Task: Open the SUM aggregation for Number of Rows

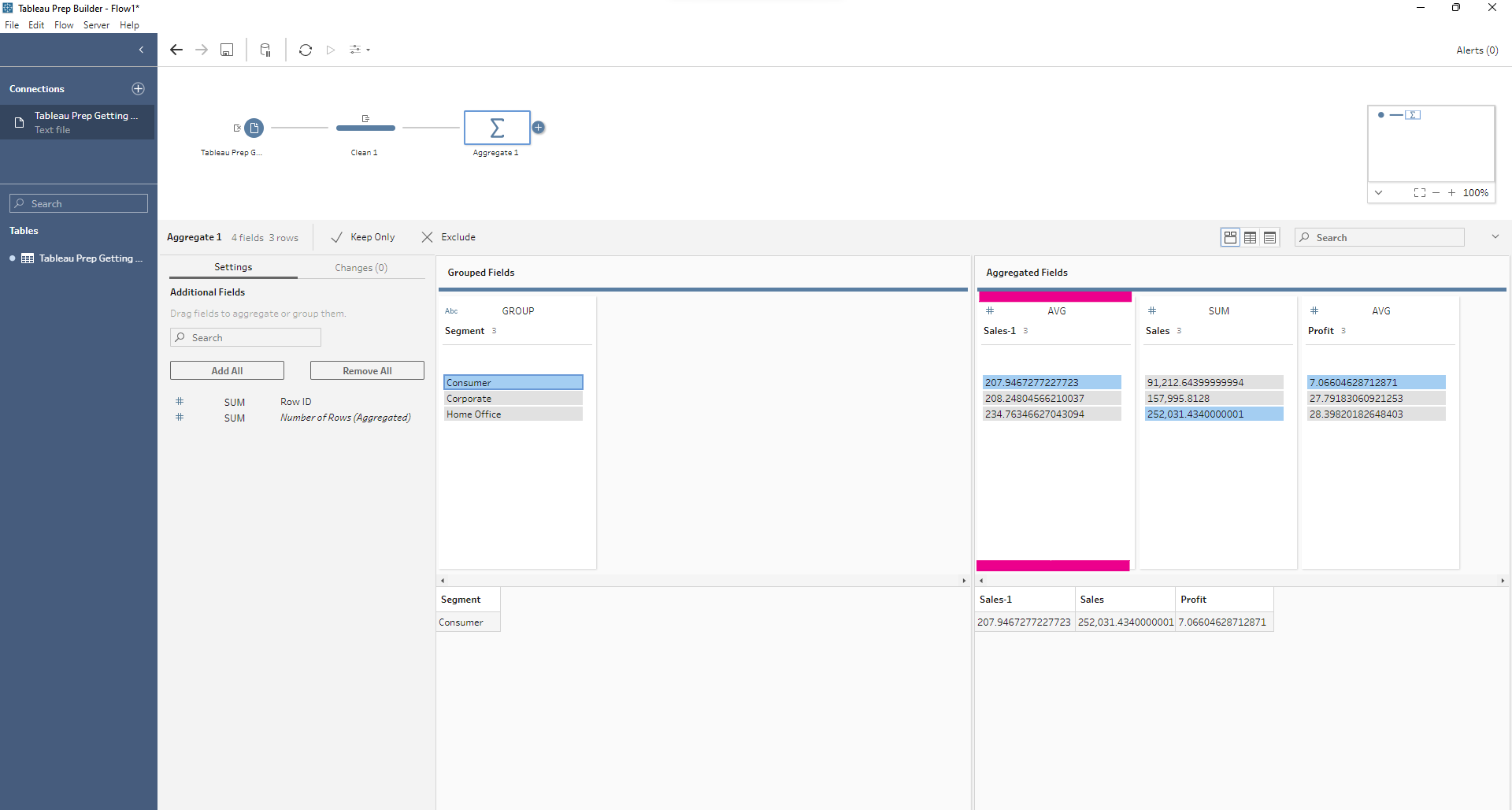Action: 235,418
